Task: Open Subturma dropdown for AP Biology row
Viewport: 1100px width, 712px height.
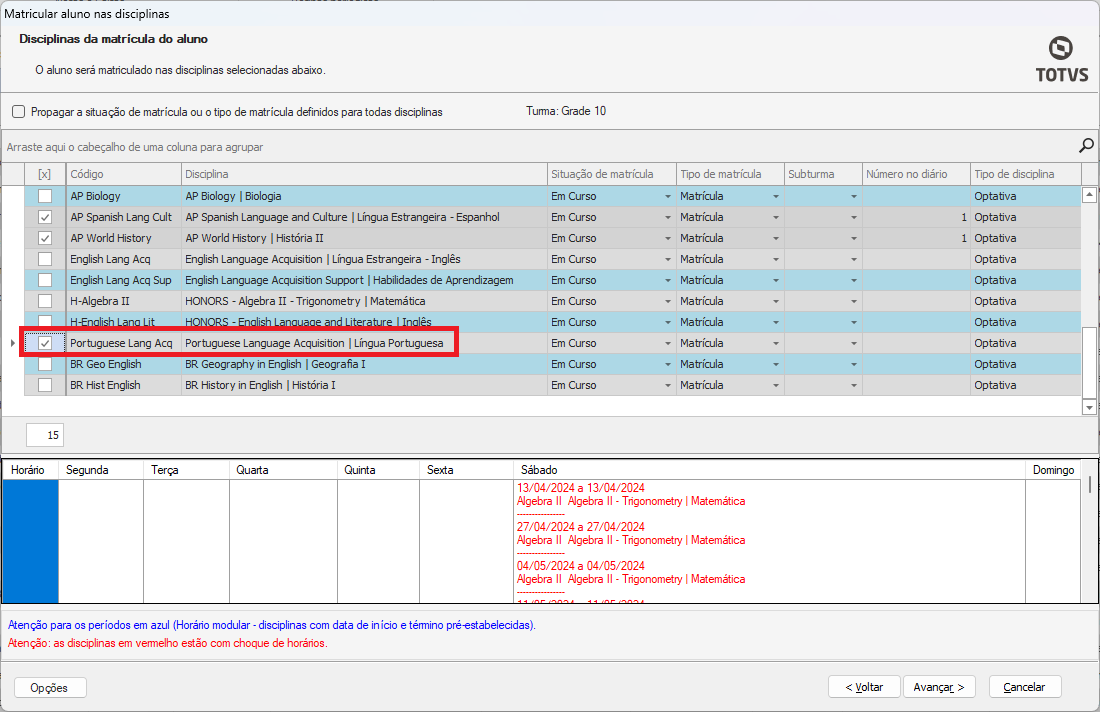Action: click(x=854, y=196)
